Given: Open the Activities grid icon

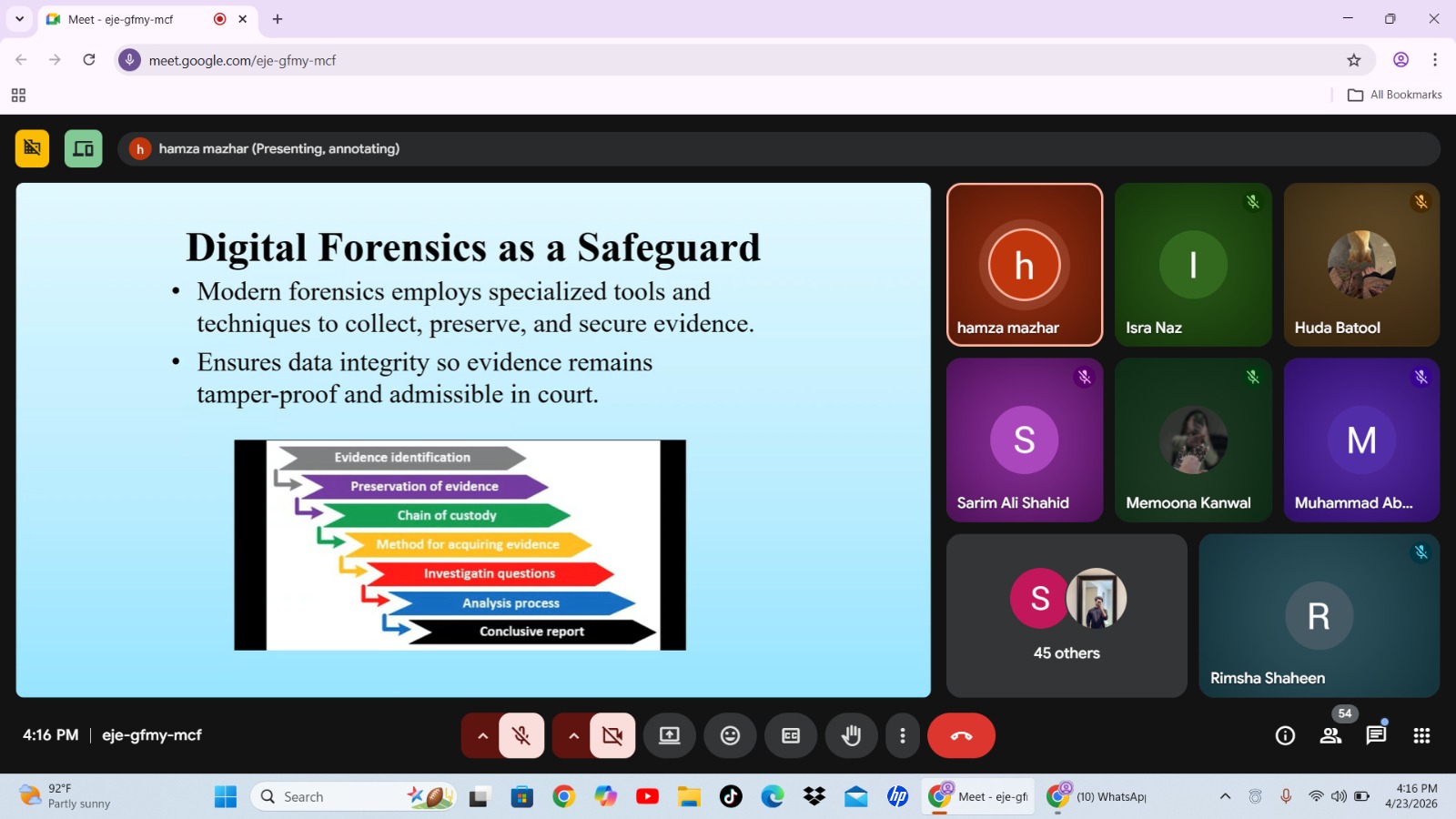Looking at the screenshot, I should coord(1421,735).
